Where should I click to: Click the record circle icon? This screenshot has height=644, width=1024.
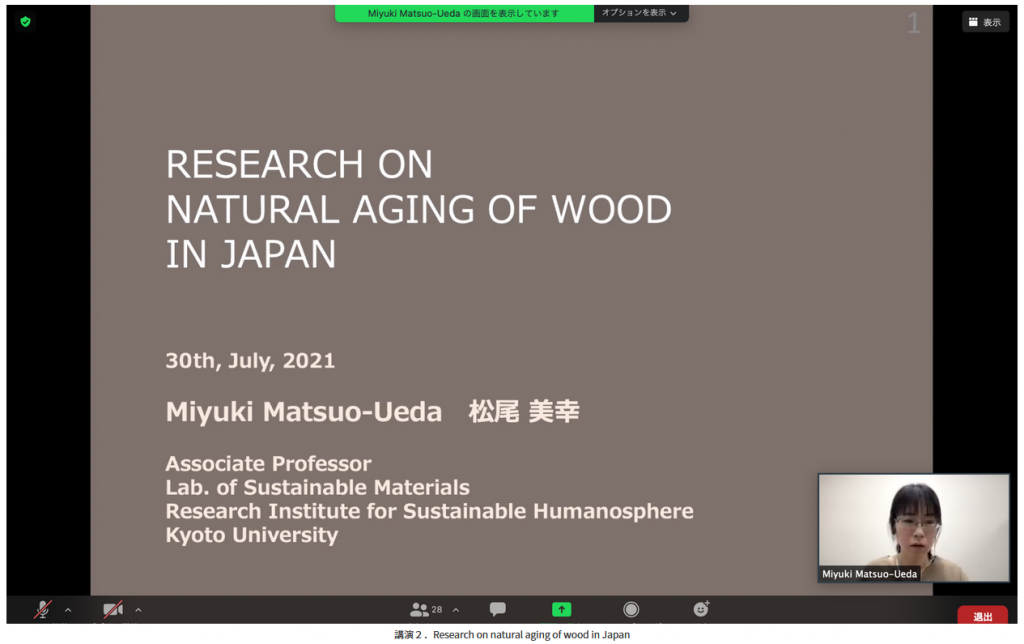pos(631,609)
